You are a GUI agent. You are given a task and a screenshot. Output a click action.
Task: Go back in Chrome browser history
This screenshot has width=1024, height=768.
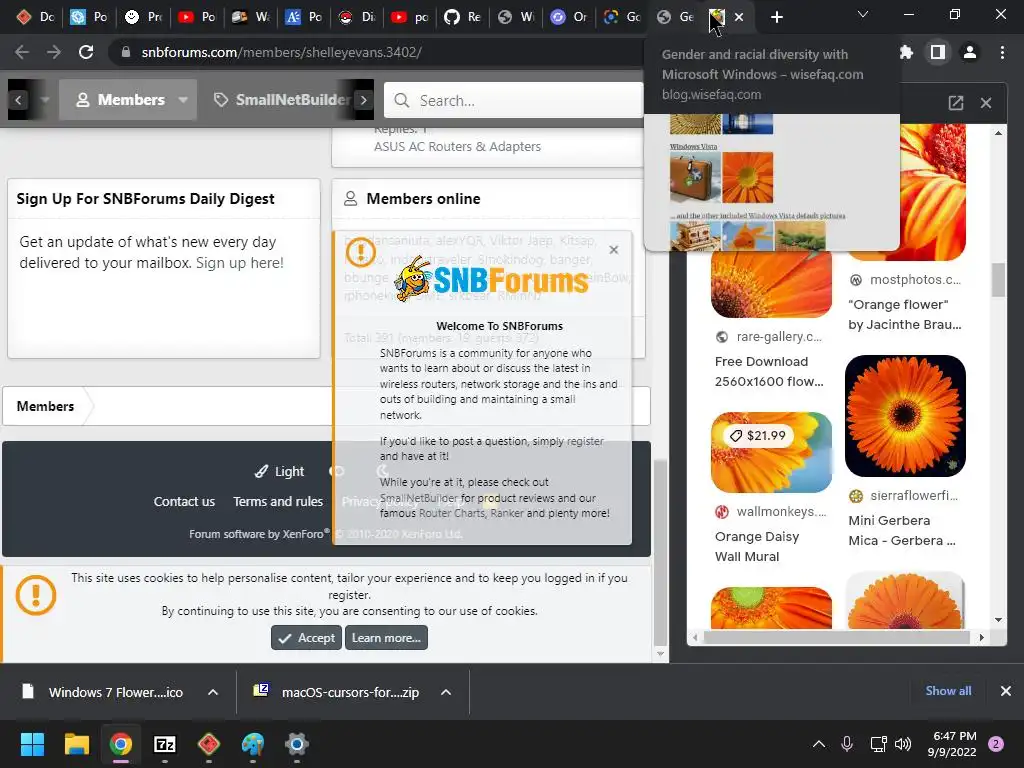pos(22,52)
